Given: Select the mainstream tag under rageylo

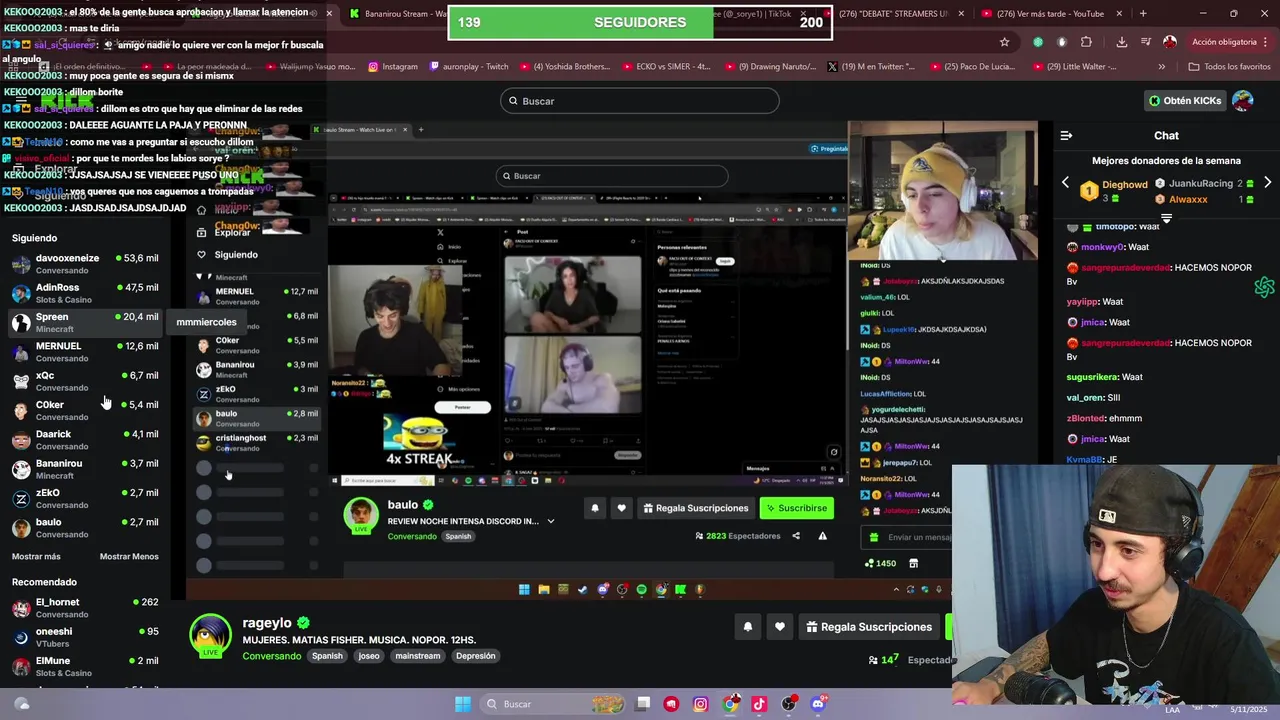Looking at the screenshot, I should (x=417, y=656).
